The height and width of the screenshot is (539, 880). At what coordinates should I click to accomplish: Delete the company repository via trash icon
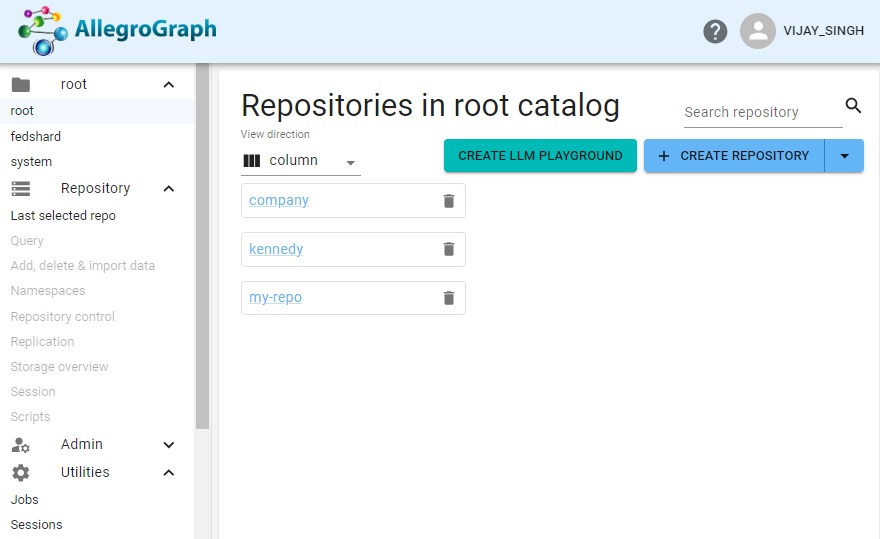coord(449,200)
